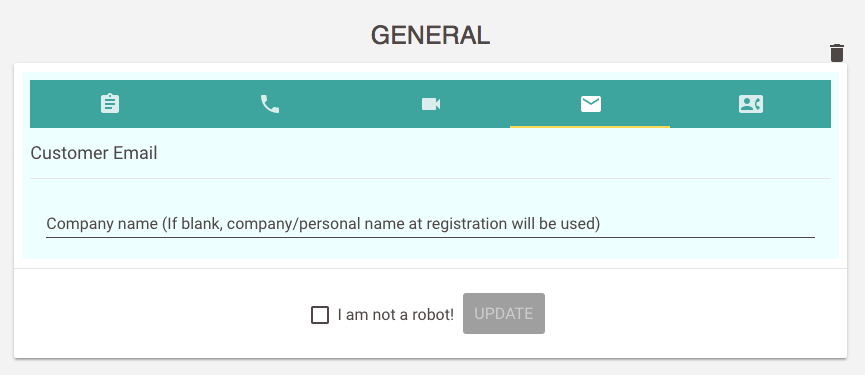Go to the contact card tab

point(750,104)
